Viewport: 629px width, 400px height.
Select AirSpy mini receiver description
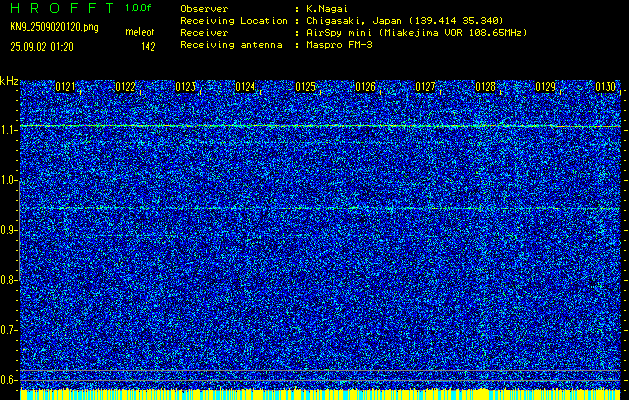pos(416,32)
